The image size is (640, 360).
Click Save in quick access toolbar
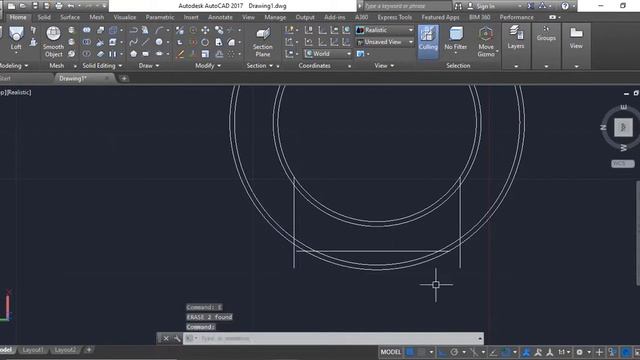[35, 6]
